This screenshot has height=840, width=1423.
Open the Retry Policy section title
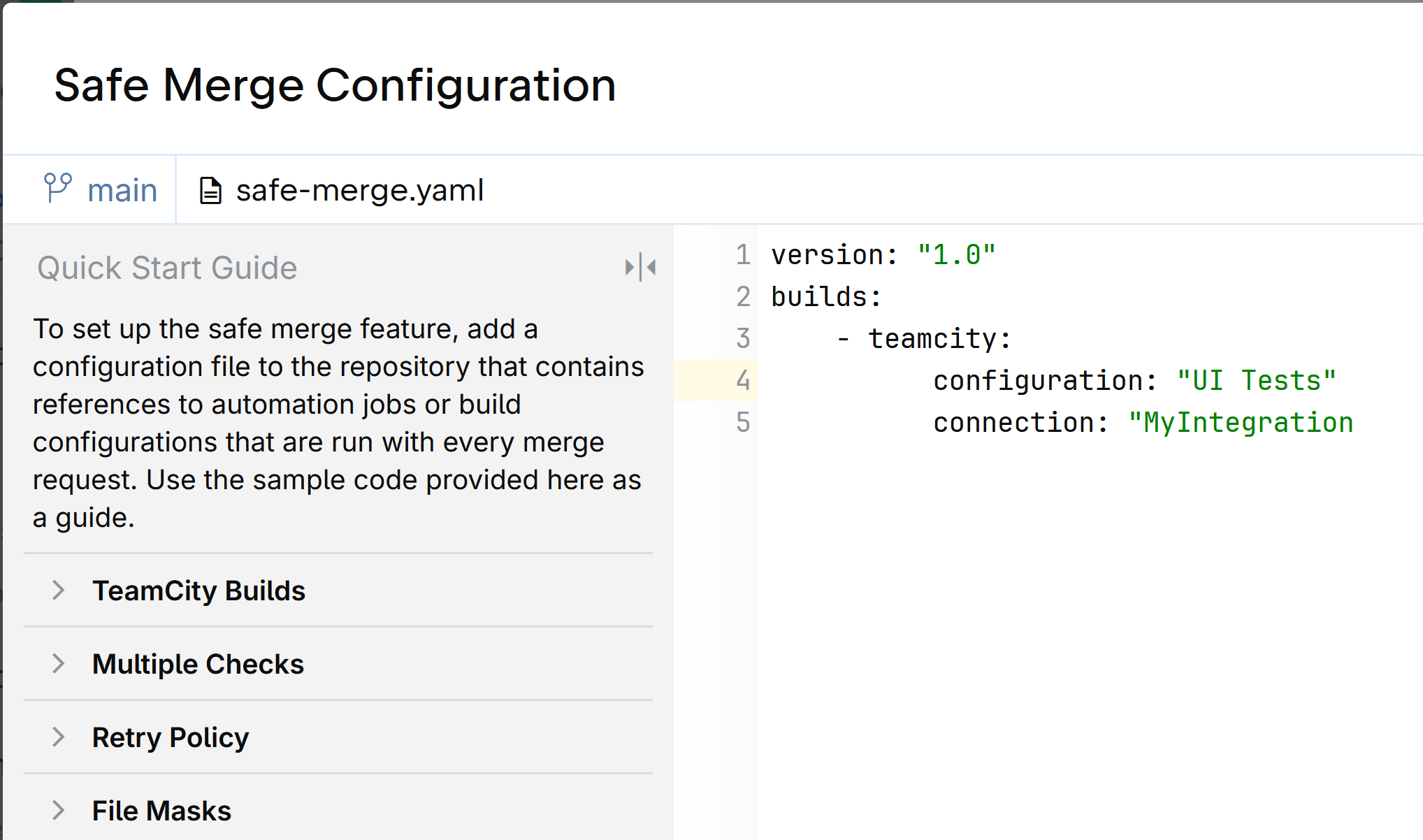(171, 738)
